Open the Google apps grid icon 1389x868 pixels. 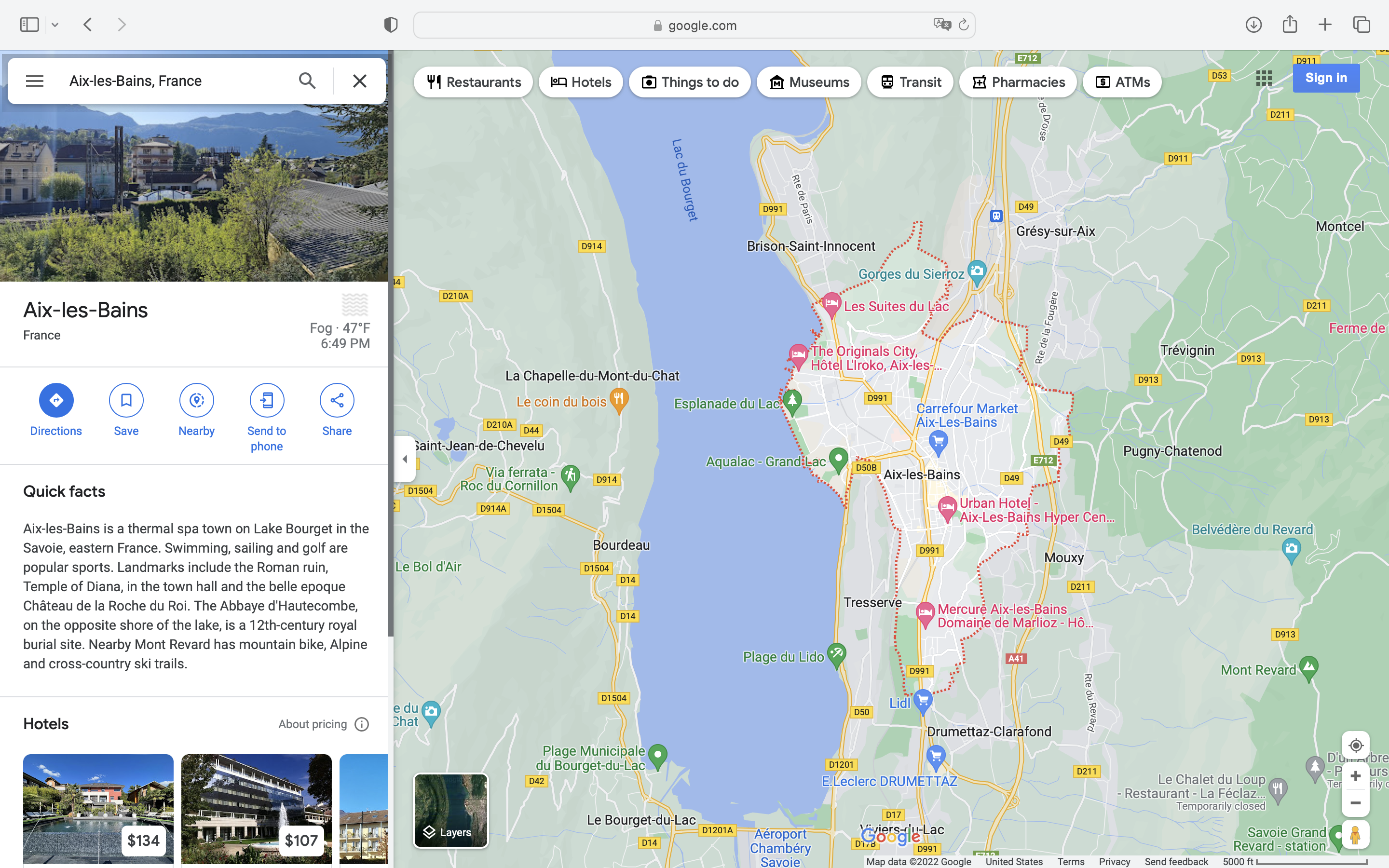coord(1263,78)
